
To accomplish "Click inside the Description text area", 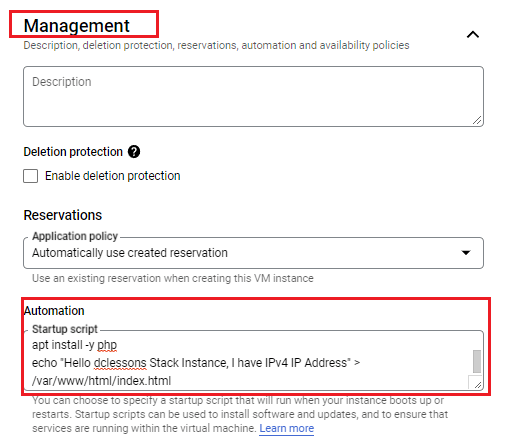I will tap(253, 96).
